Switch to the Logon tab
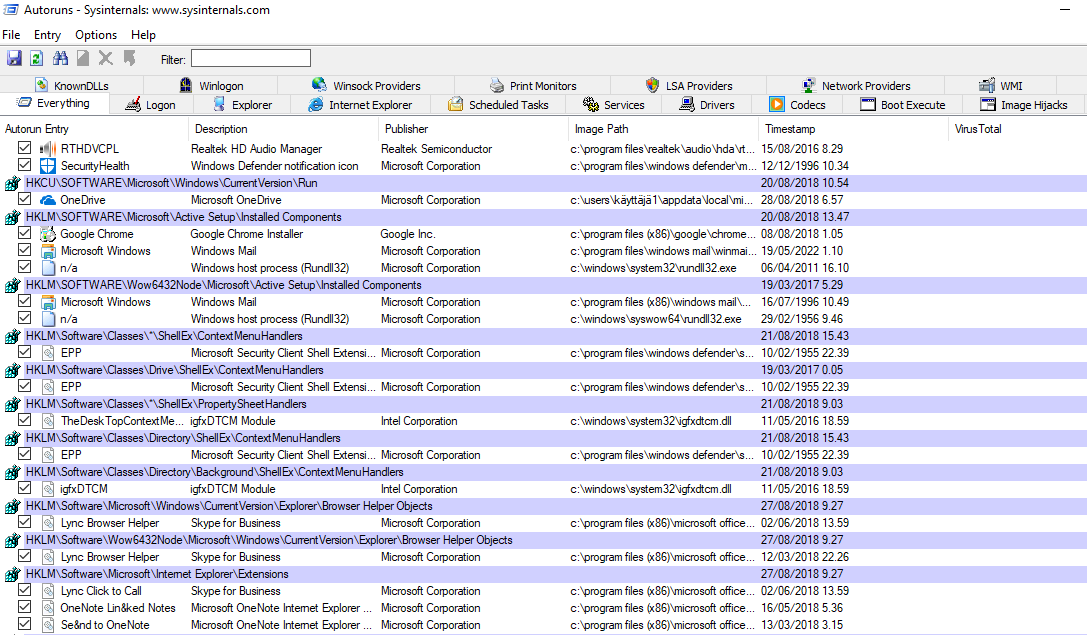The image size is (1087, 635). 150,105
